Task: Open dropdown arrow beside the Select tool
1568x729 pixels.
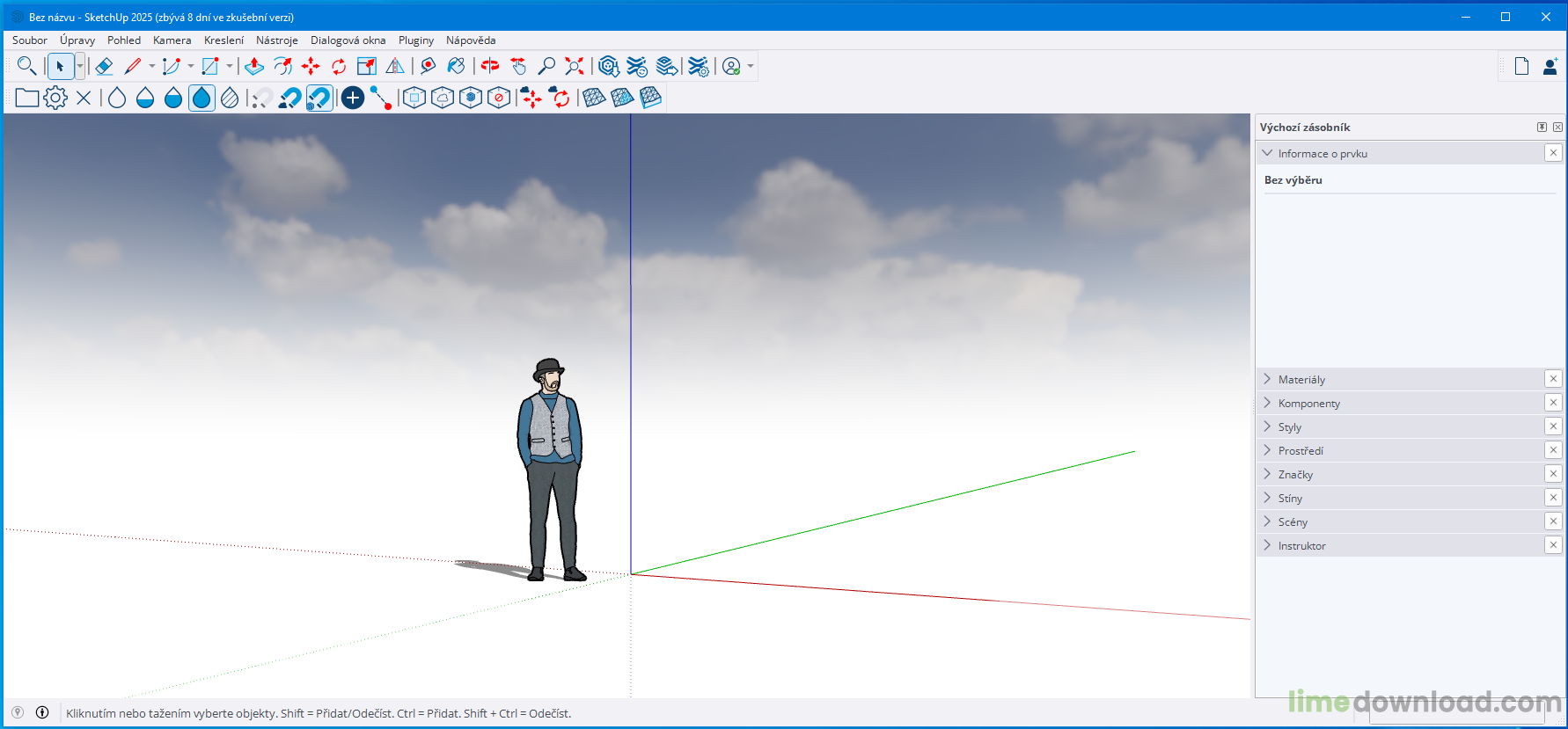Action: coord(80,66)
